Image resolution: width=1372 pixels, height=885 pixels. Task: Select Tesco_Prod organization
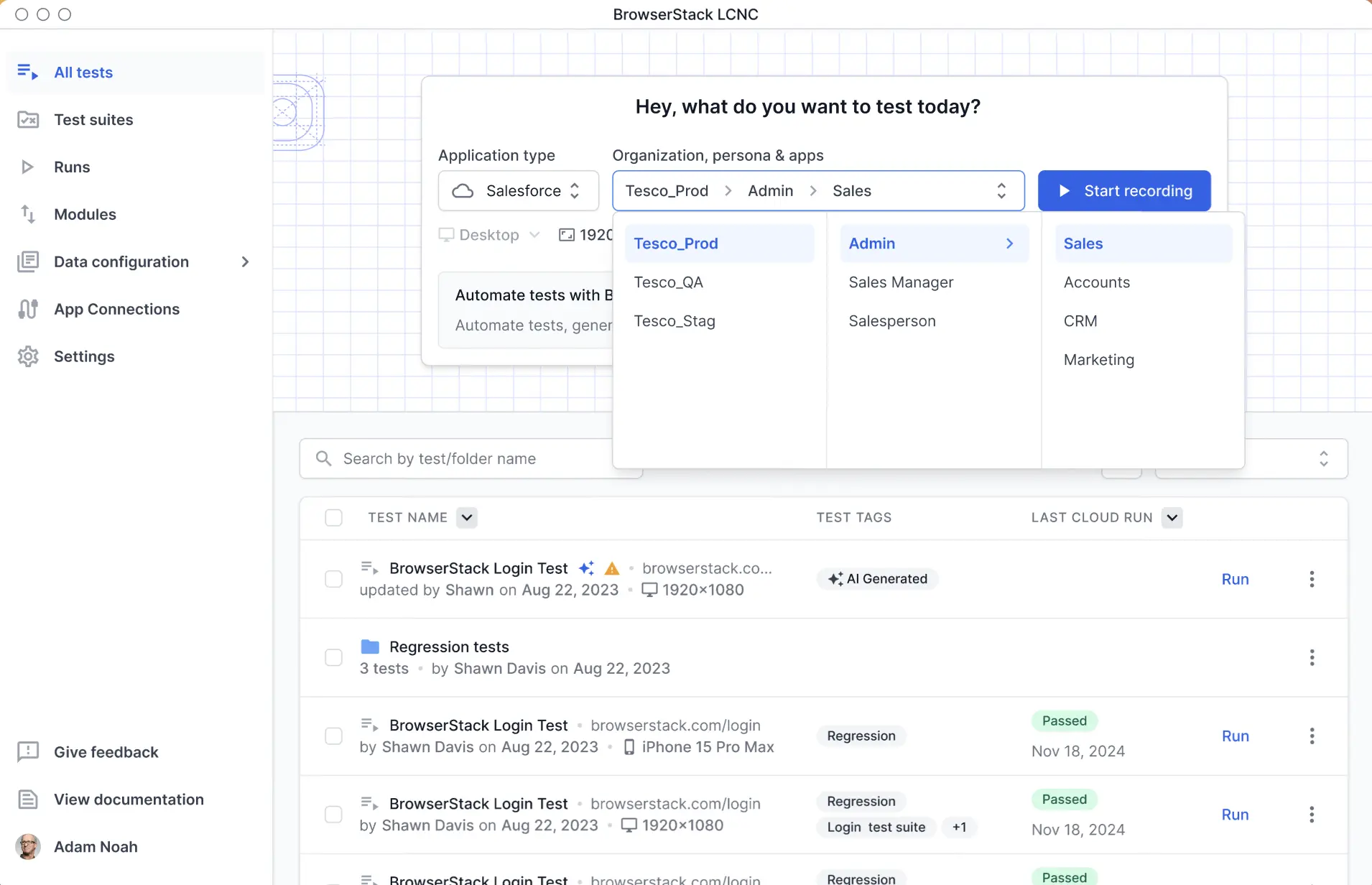[719, 244]
